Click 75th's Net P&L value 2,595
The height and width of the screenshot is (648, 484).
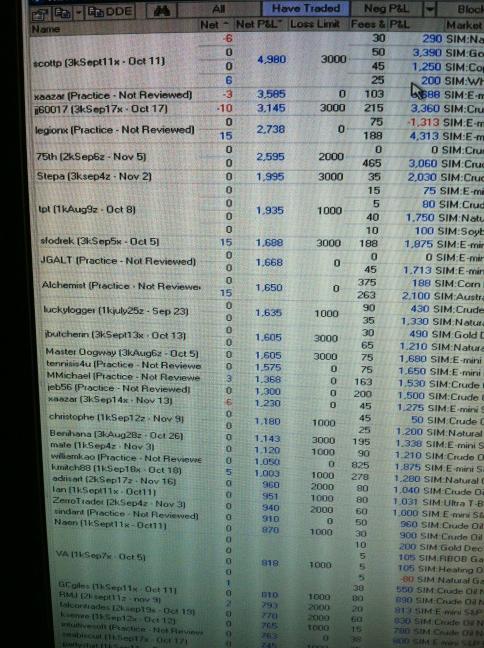270,157
